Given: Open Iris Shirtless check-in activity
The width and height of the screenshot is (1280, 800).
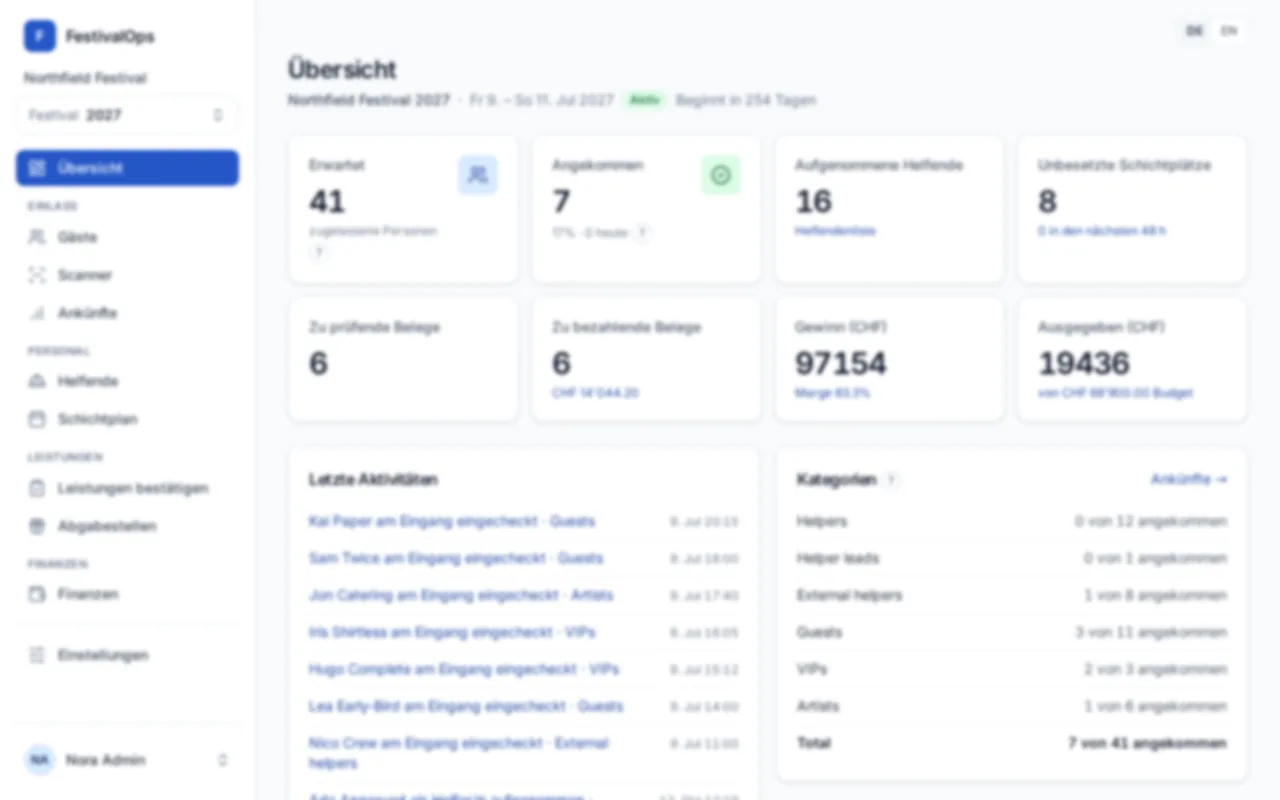Looking at the screenshot, I should (x=452, y=632).
